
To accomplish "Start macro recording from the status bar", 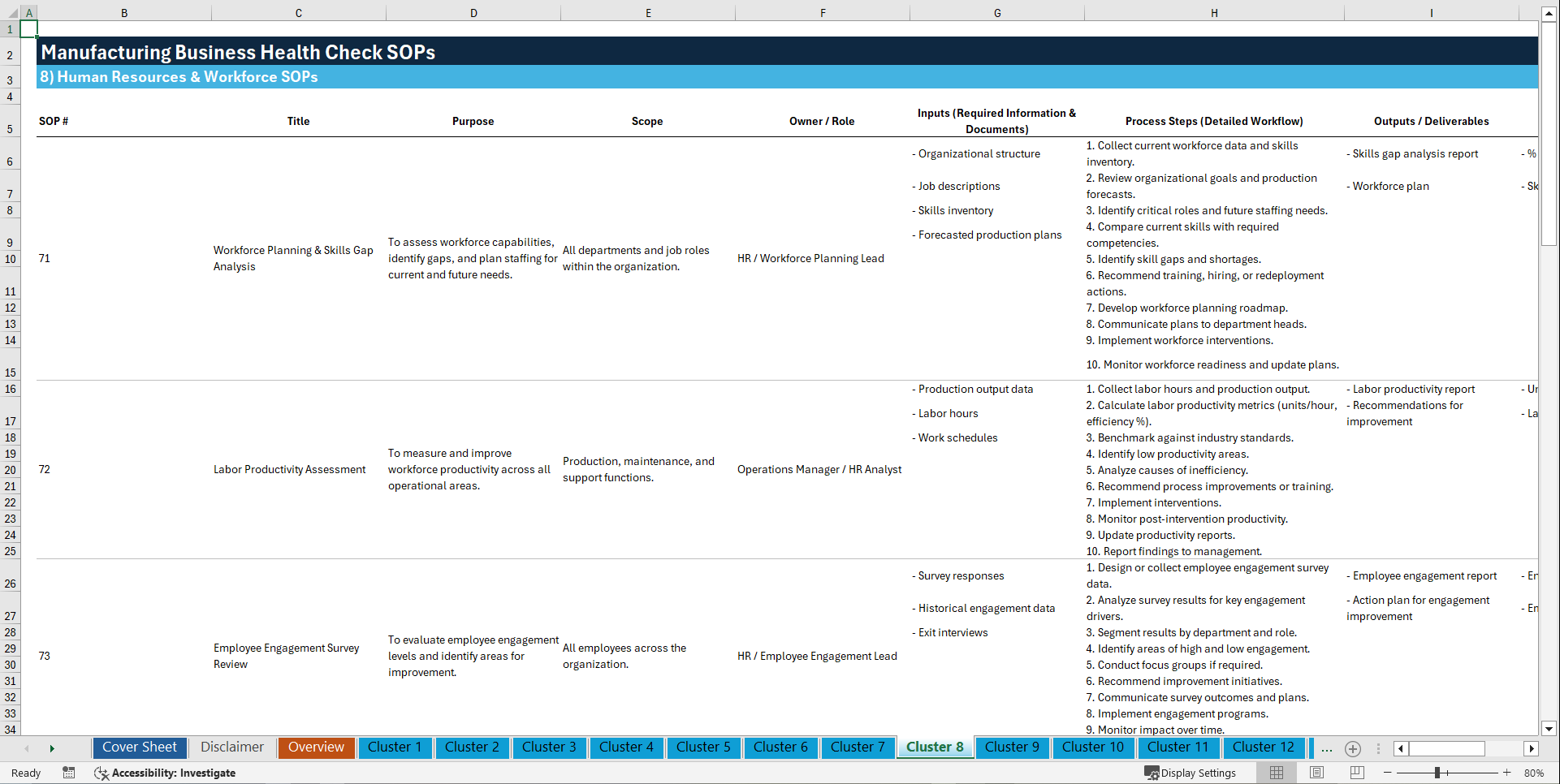I will [69, 773].
